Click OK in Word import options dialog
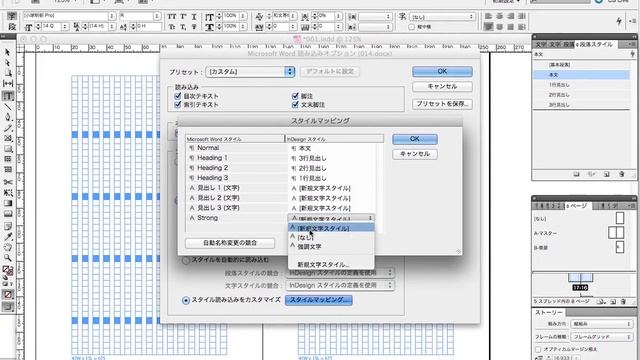This screenshot has height=360, width=640. tap(442, 71)
